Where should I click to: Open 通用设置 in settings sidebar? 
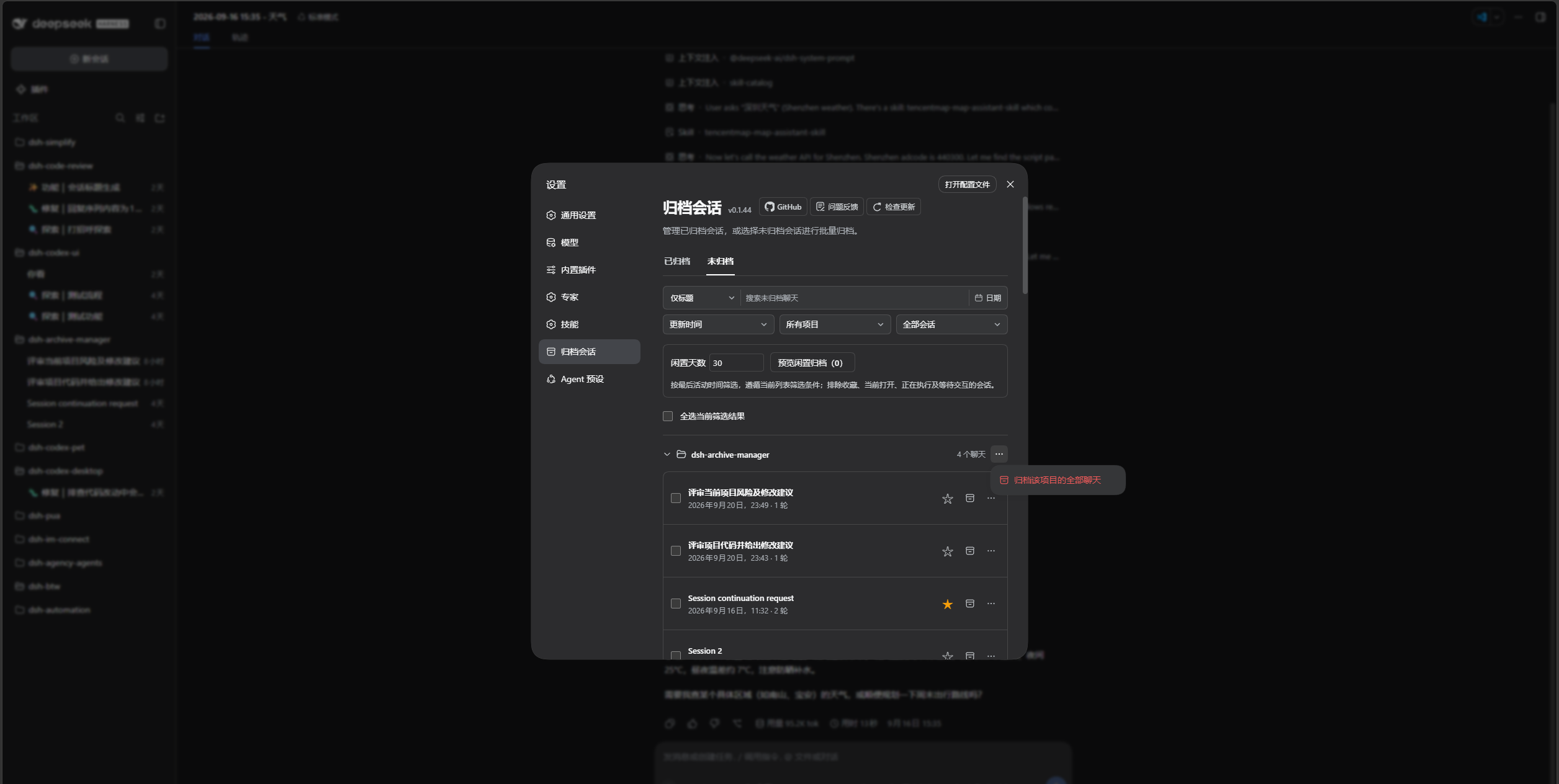pyautogui.click(x=589, y=215)
